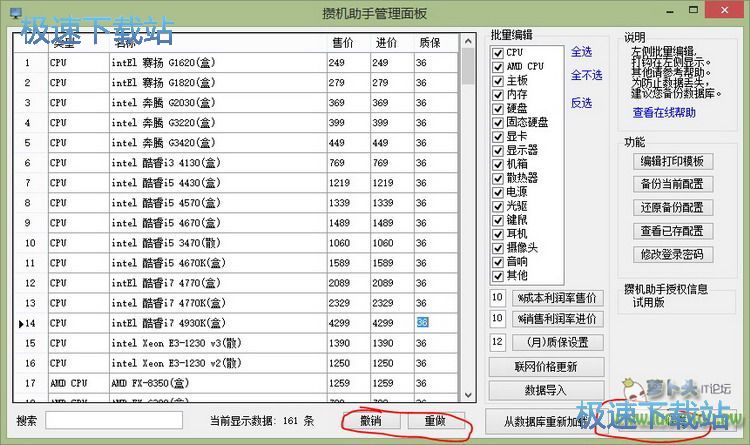Select cell intEl 赛扬 G1620(盒)
750x445 pixels.
(x=218, y=63)
